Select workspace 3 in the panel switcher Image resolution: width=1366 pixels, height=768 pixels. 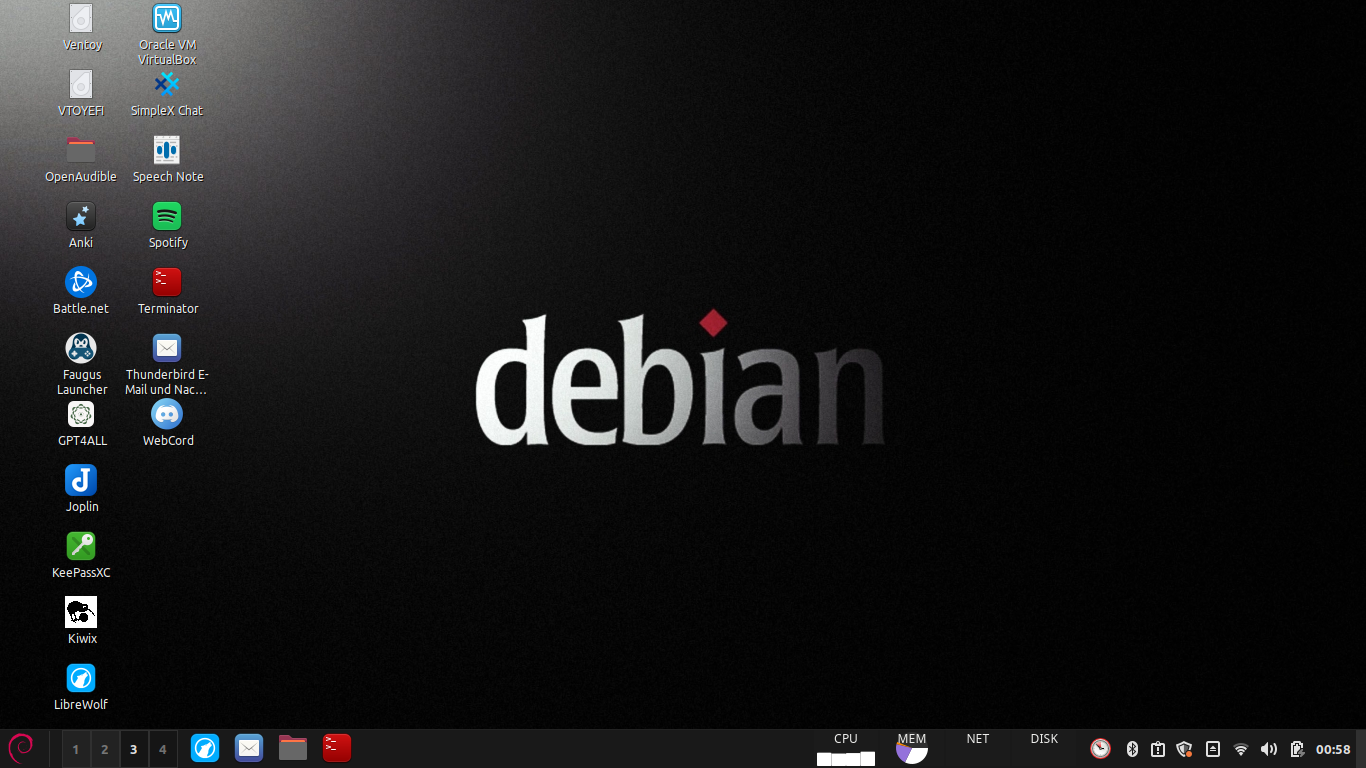pos(133,749)
